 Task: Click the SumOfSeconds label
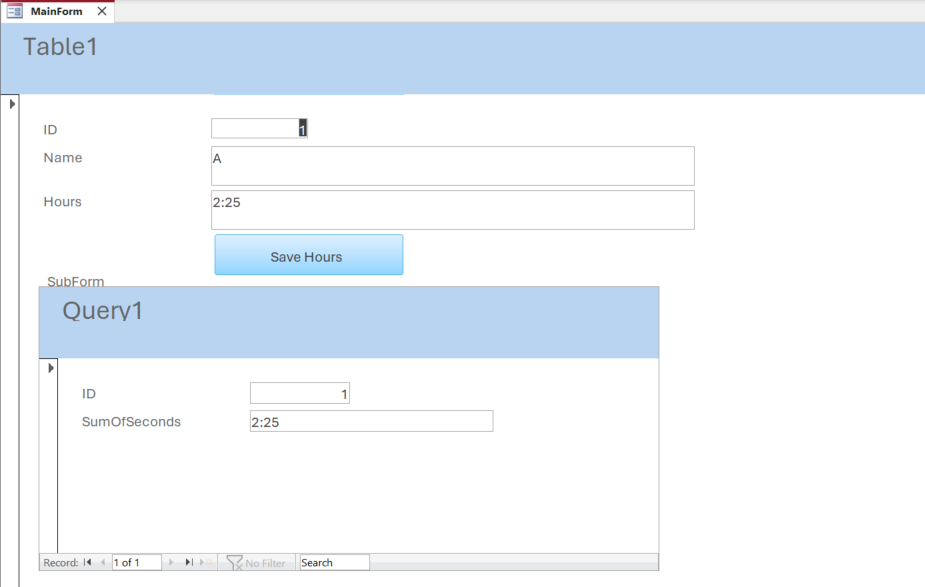pos(131,422)
